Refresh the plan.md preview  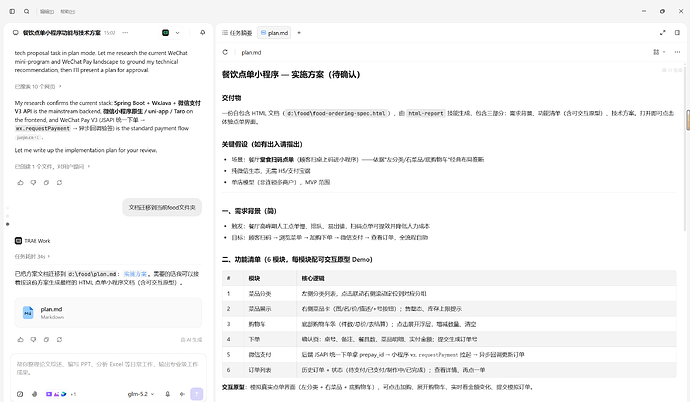click(x=225, y=52)
